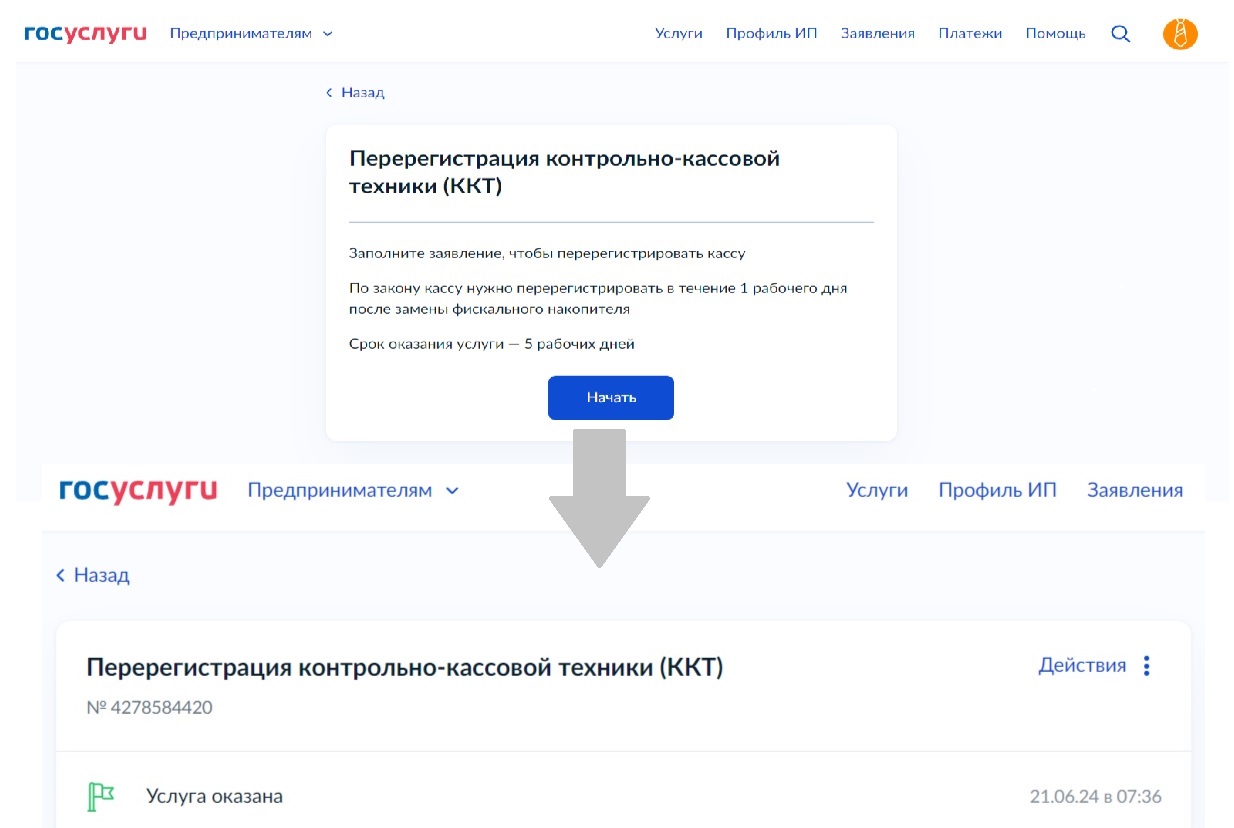Click the timestamp 21.06.24 в 07:36
The image size is (1234, 828).
click(1096, 797)
